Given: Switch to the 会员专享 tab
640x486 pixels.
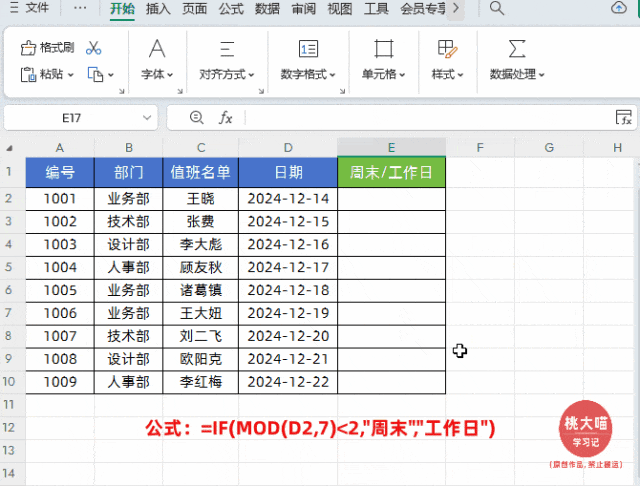Looking at the screenshot, I should click(423, 8).
